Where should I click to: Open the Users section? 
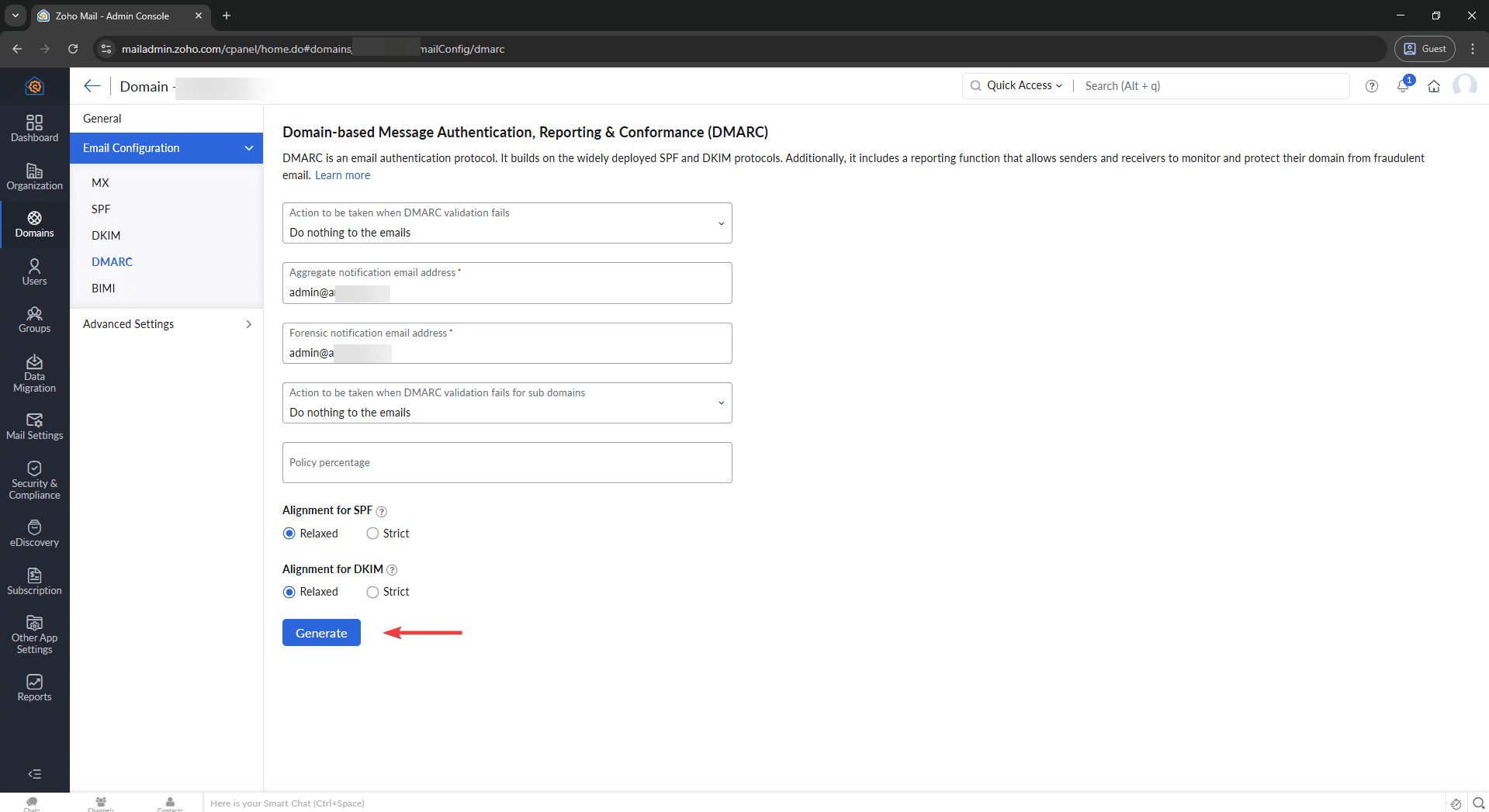pyautogui.click(x=34, y=271)
